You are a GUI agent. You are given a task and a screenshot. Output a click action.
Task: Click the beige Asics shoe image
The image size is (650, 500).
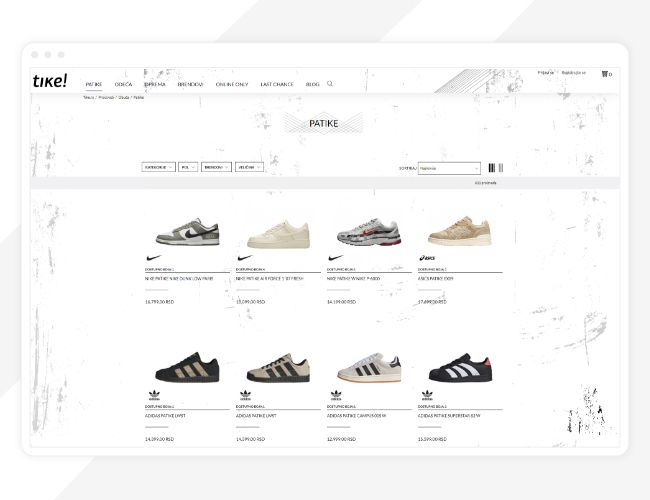[460, 231]
